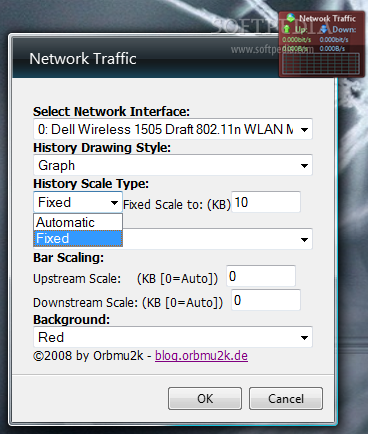Open the Background color dropdown showing Red
Viewport: 368px width, 434px height.
tap(173, 337)
